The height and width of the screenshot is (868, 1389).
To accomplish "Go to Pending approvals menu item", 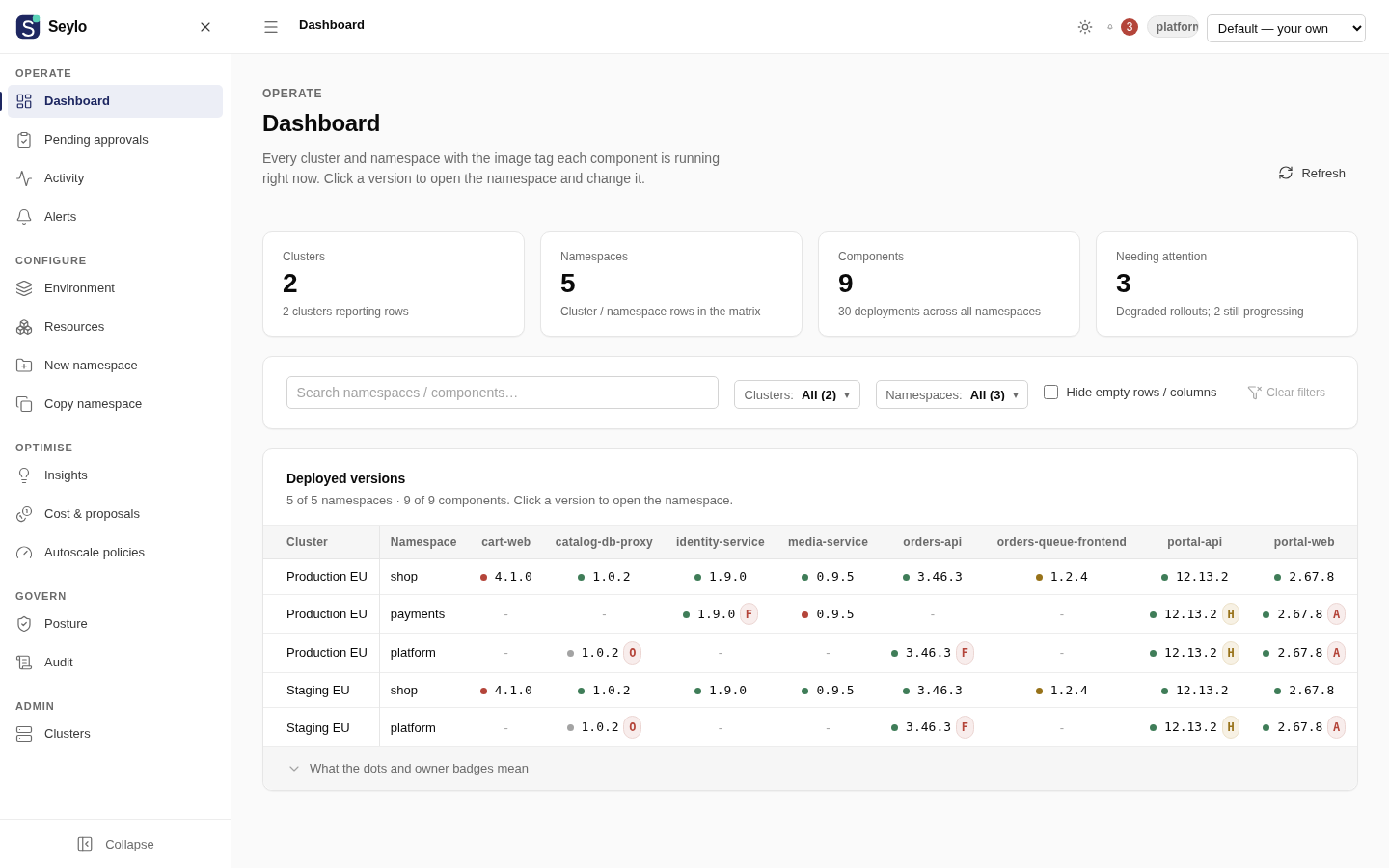I will point(116,140).
